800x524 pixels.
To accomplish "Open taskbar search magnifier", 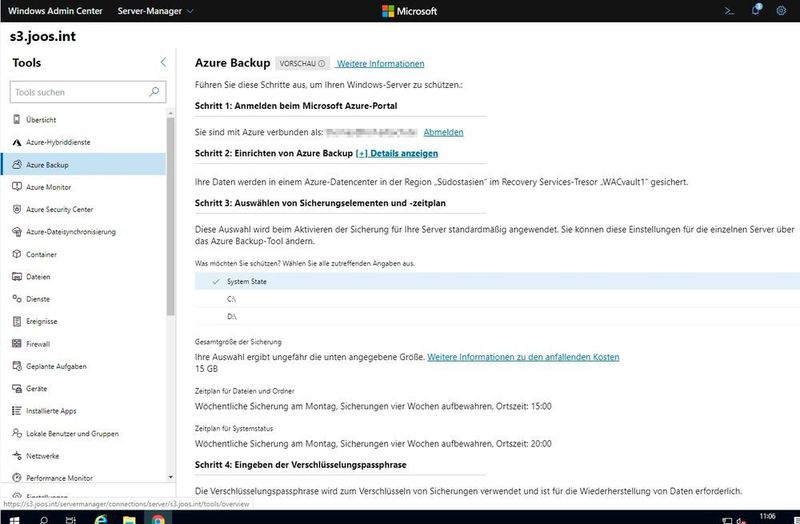I will [x=44, y=519].
